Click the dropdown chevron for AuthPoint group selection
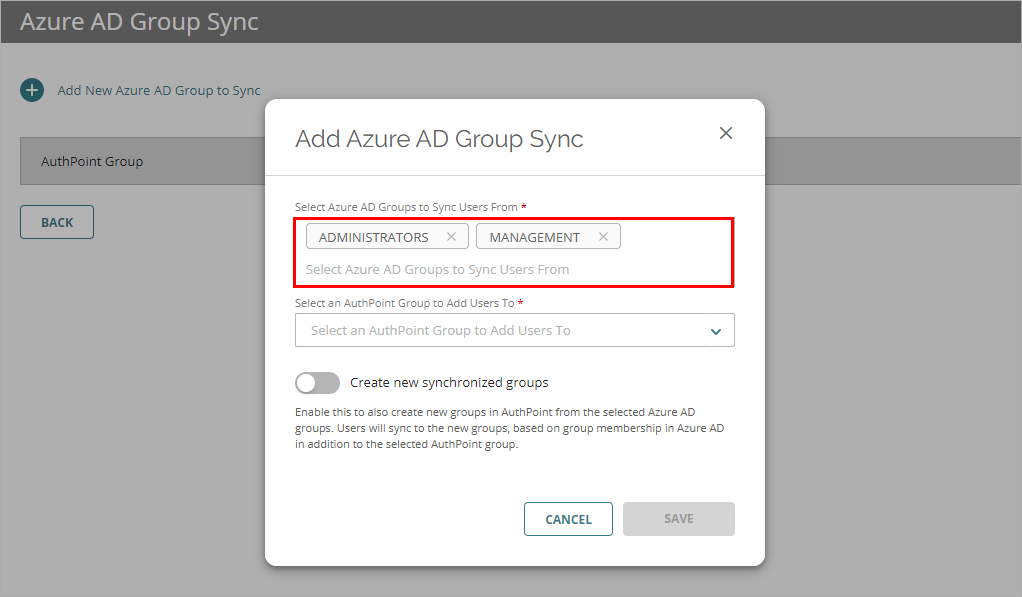Viewport: 1022px width, 597px height. click(x=716, y=330)
